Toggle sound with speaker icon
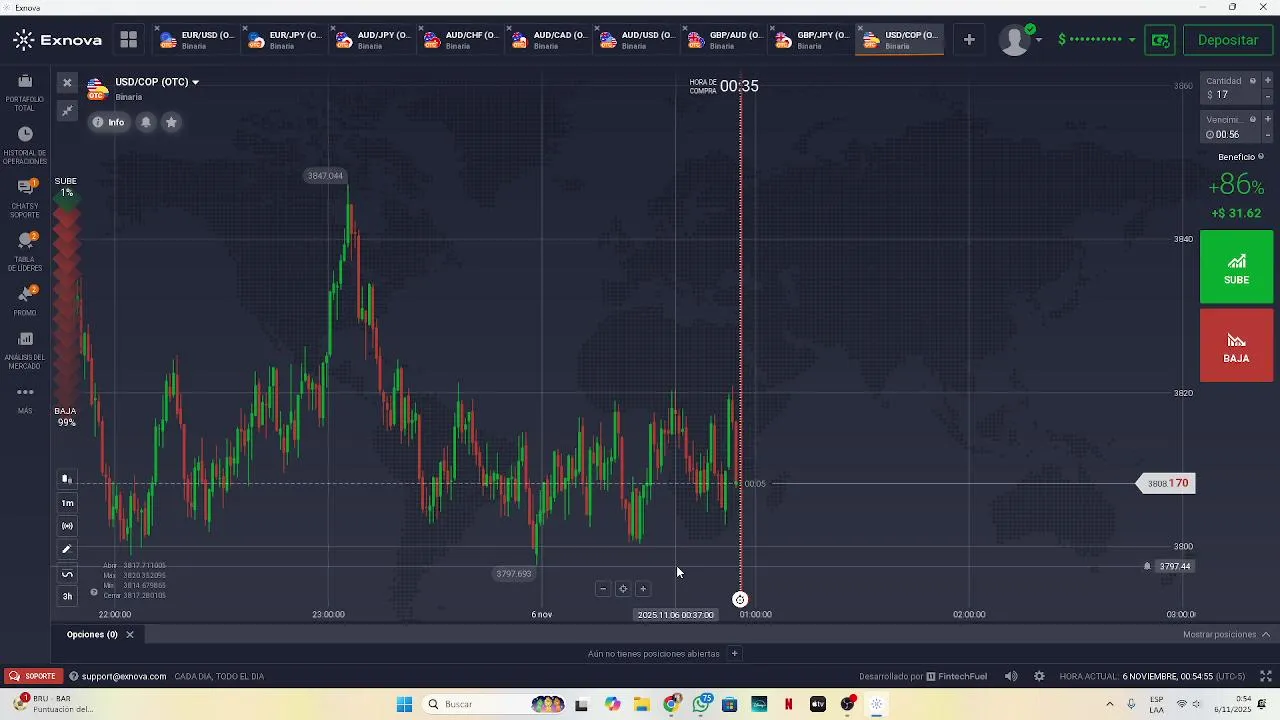Screen dimensions: 1280x720 [1011, 676]
